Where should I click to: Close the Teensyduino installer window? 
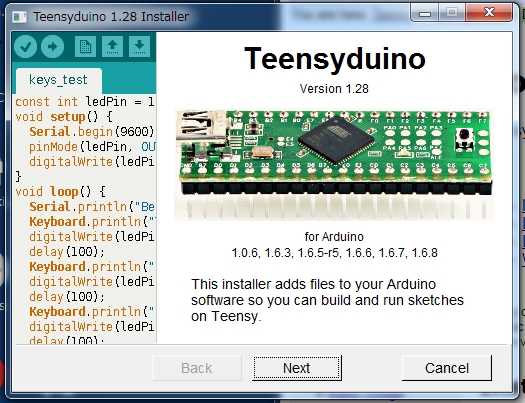pos(489,13)
